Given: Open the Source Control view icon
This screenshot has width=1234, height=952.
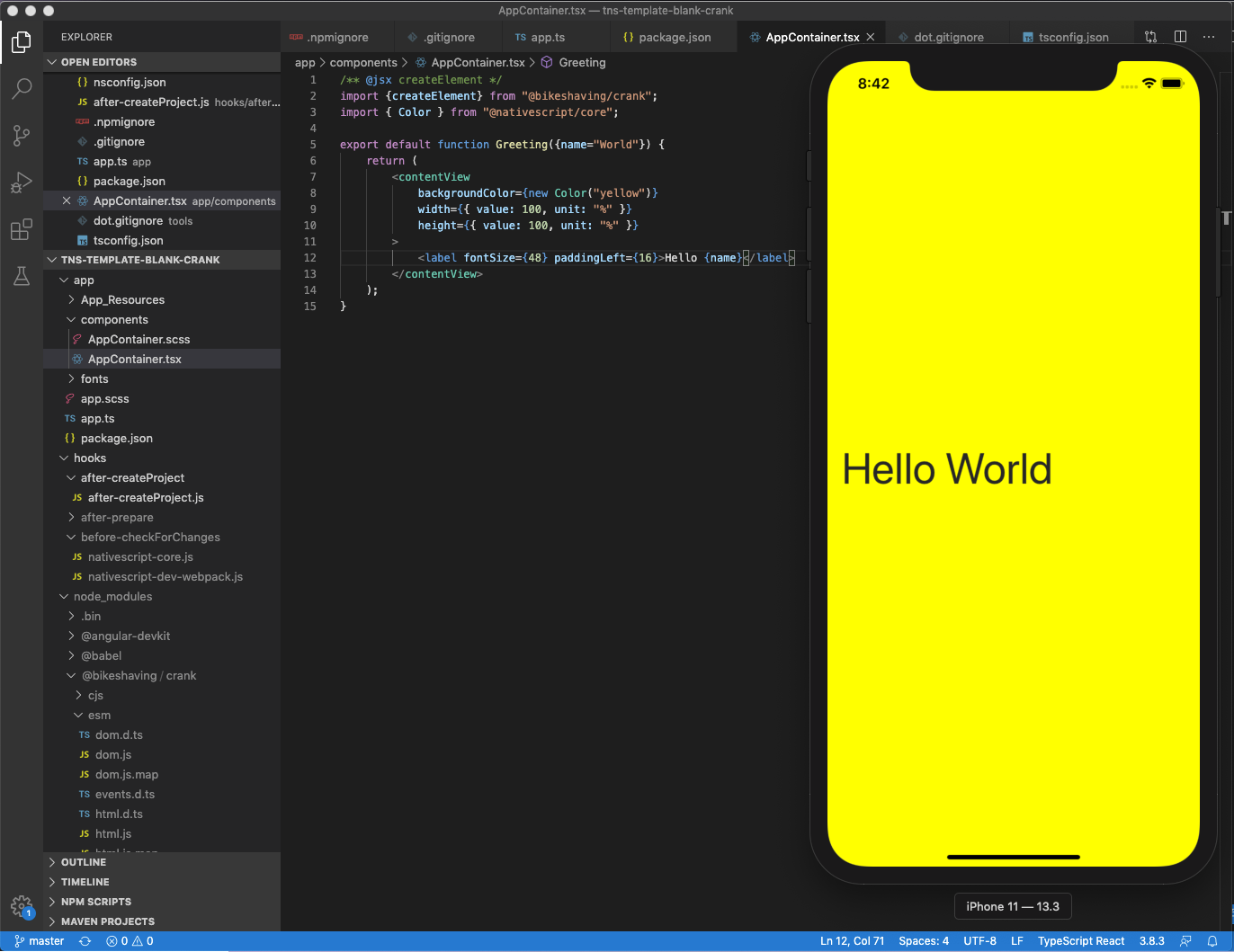Looking at the screenshot, I should [x=22, y=136].
